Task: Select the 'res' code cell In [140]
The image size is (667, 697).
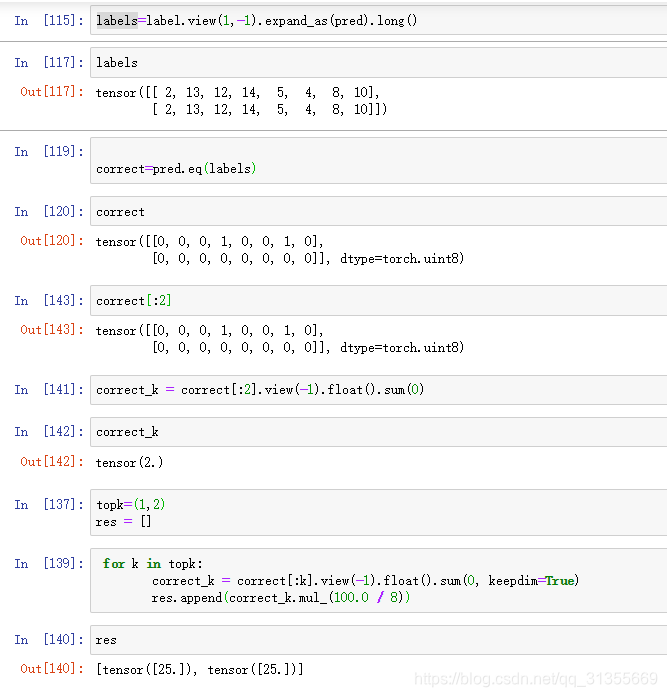Action: tap(379, 640)
